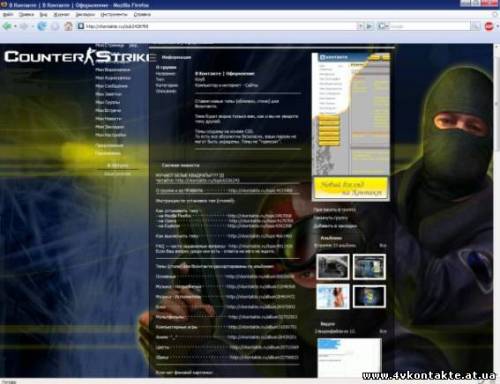
Task: Open the Файл menu in the menu bar
Action: click(x=8, y=14)
